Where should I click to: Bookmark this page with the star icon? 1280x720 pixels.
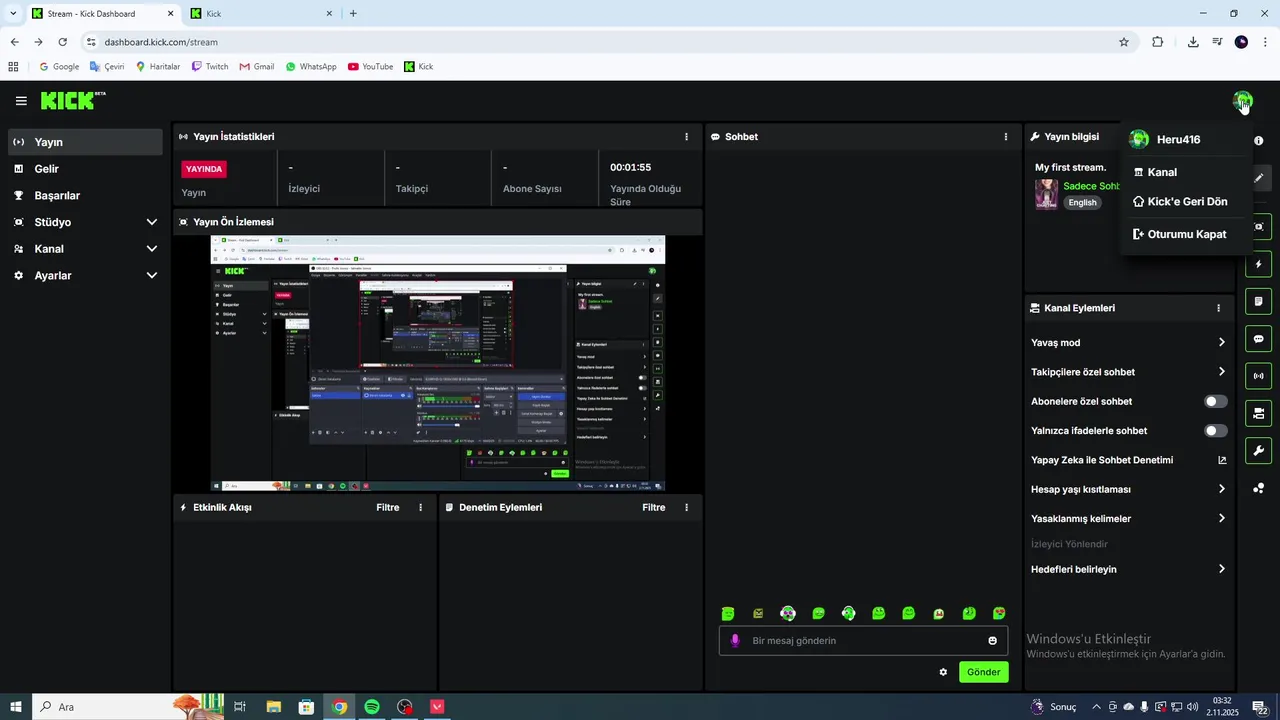click(x=1124, y=42)
